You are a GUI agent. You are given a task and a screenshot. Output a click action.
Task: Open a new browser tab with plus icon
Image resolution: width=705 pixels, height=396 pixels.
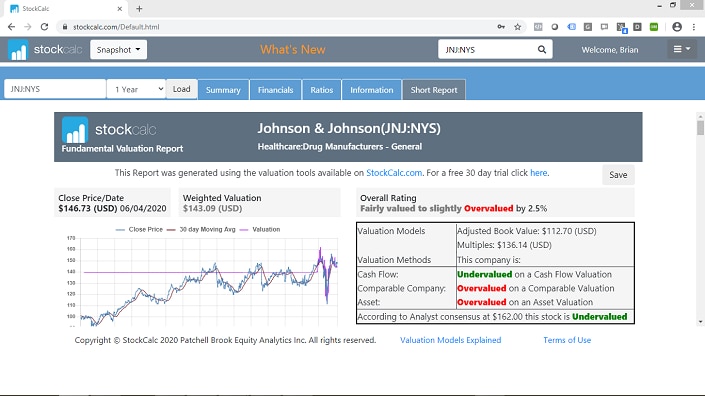139,9
